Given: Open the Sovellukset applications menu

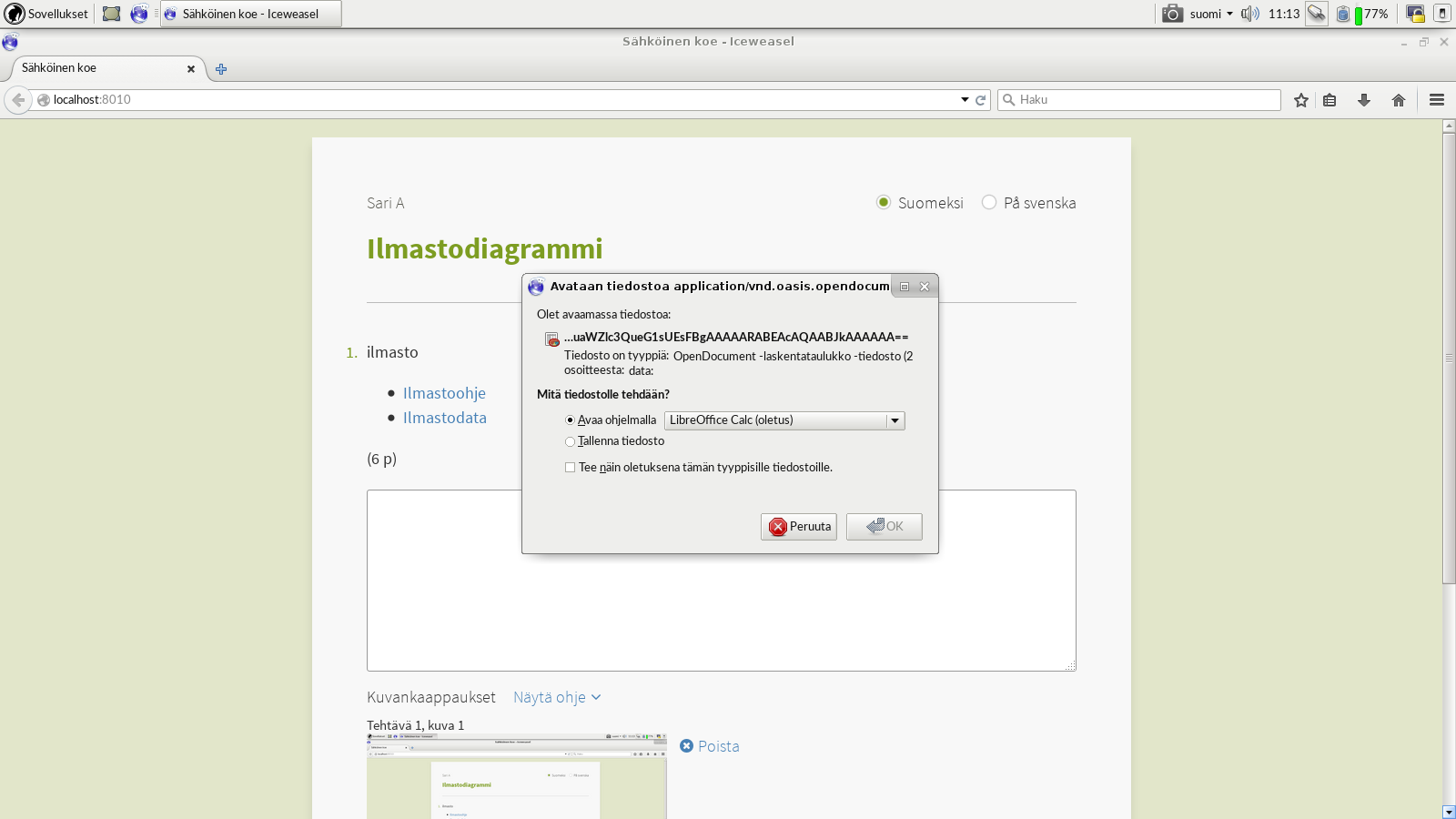Looking at the screenshot, I should tap(47, 14).
